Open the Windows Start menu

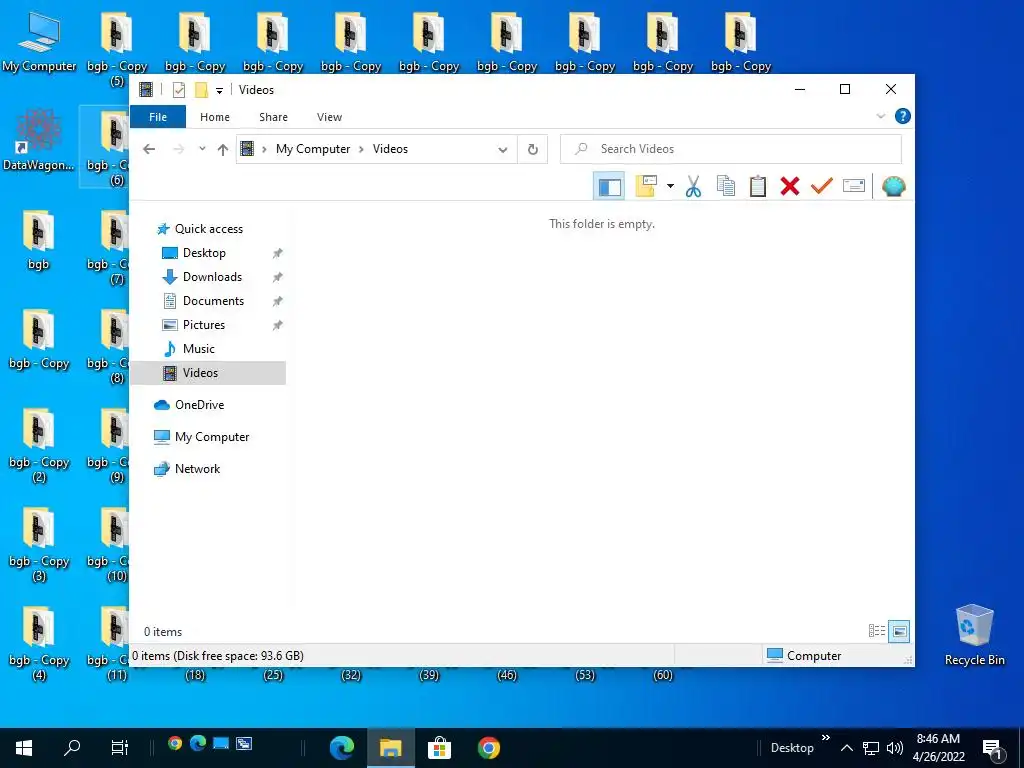point(24,748)
